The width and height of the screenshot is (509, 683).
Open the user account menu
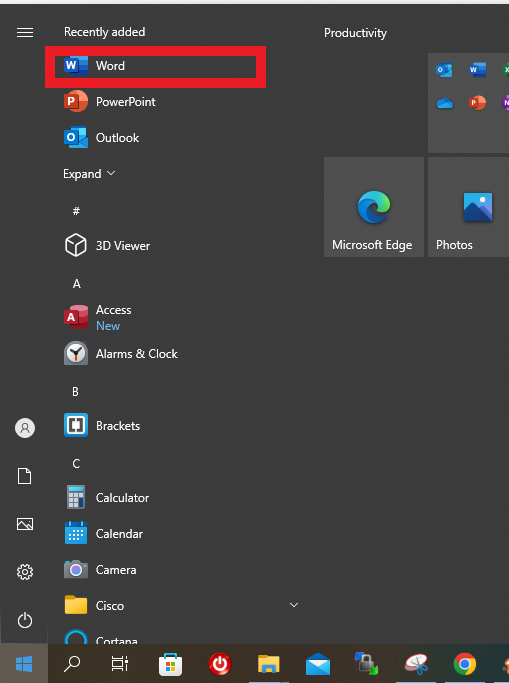[x=25, y=428]
